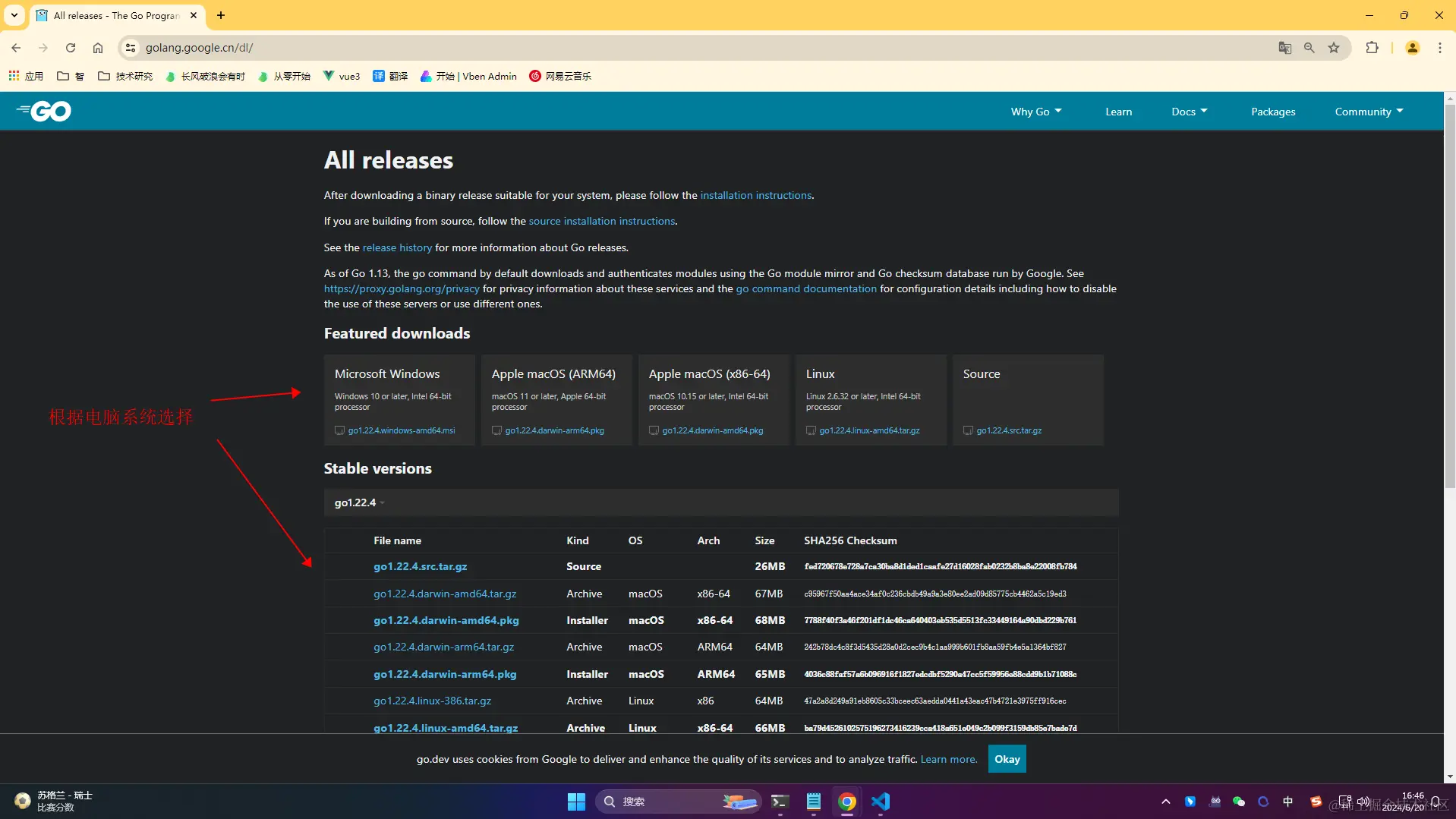Open the 智 bookmark folder
The image size is (1456, 819).
(x=71, y=76)
